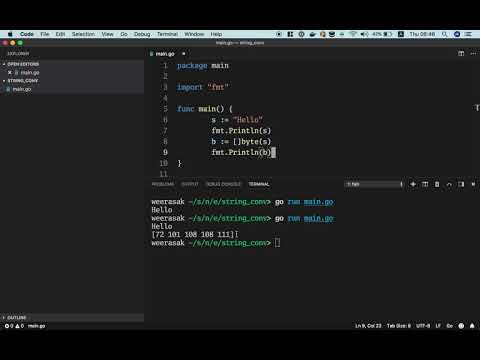480x360 pixels.
Task: Close the terminal panel with X
Action: (473, 184)
